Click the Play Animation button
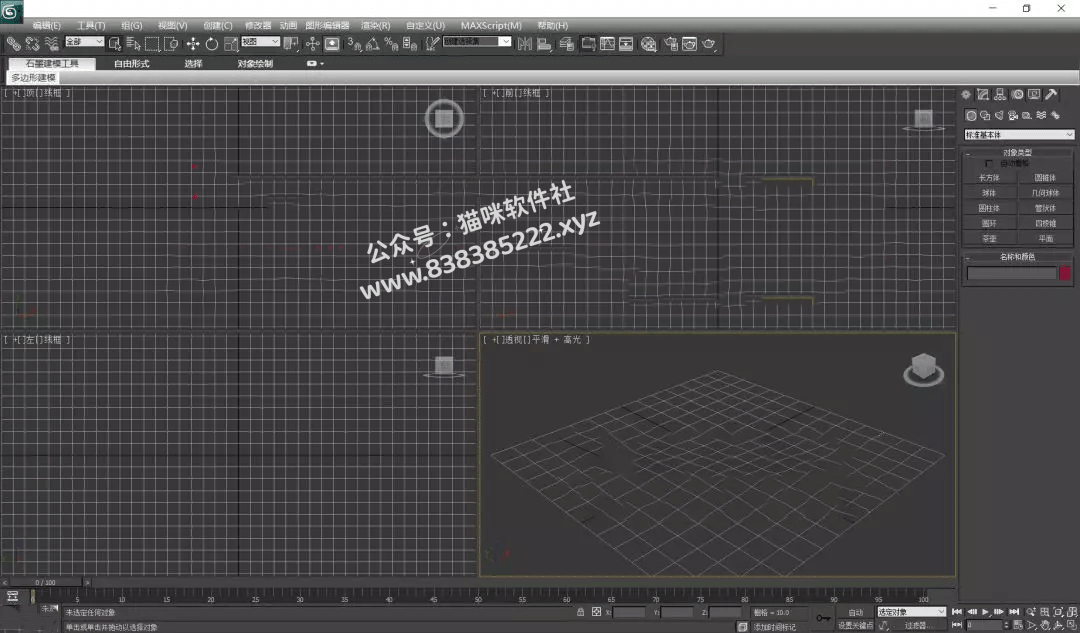 986,612
